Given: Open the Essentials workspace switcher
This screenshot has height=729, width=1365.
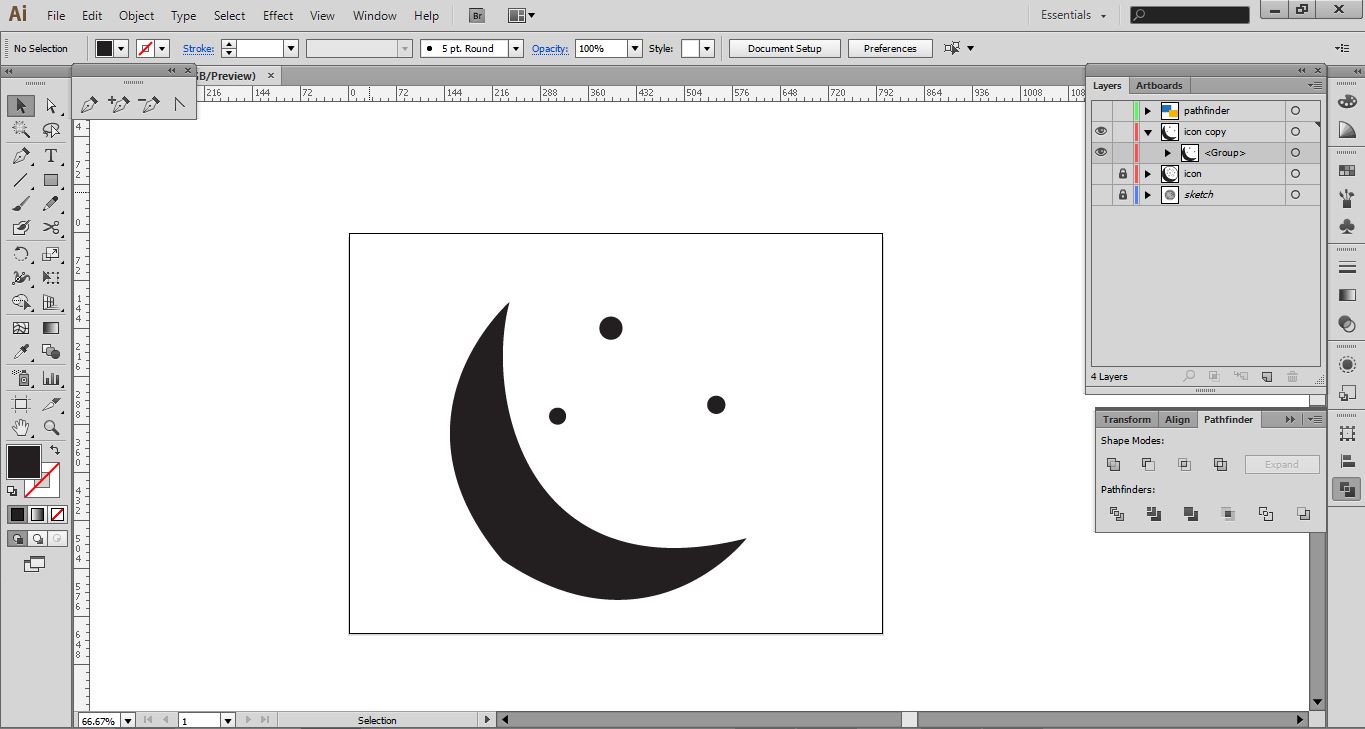Looking at the screenshot, I should (x=1074, y=15).
